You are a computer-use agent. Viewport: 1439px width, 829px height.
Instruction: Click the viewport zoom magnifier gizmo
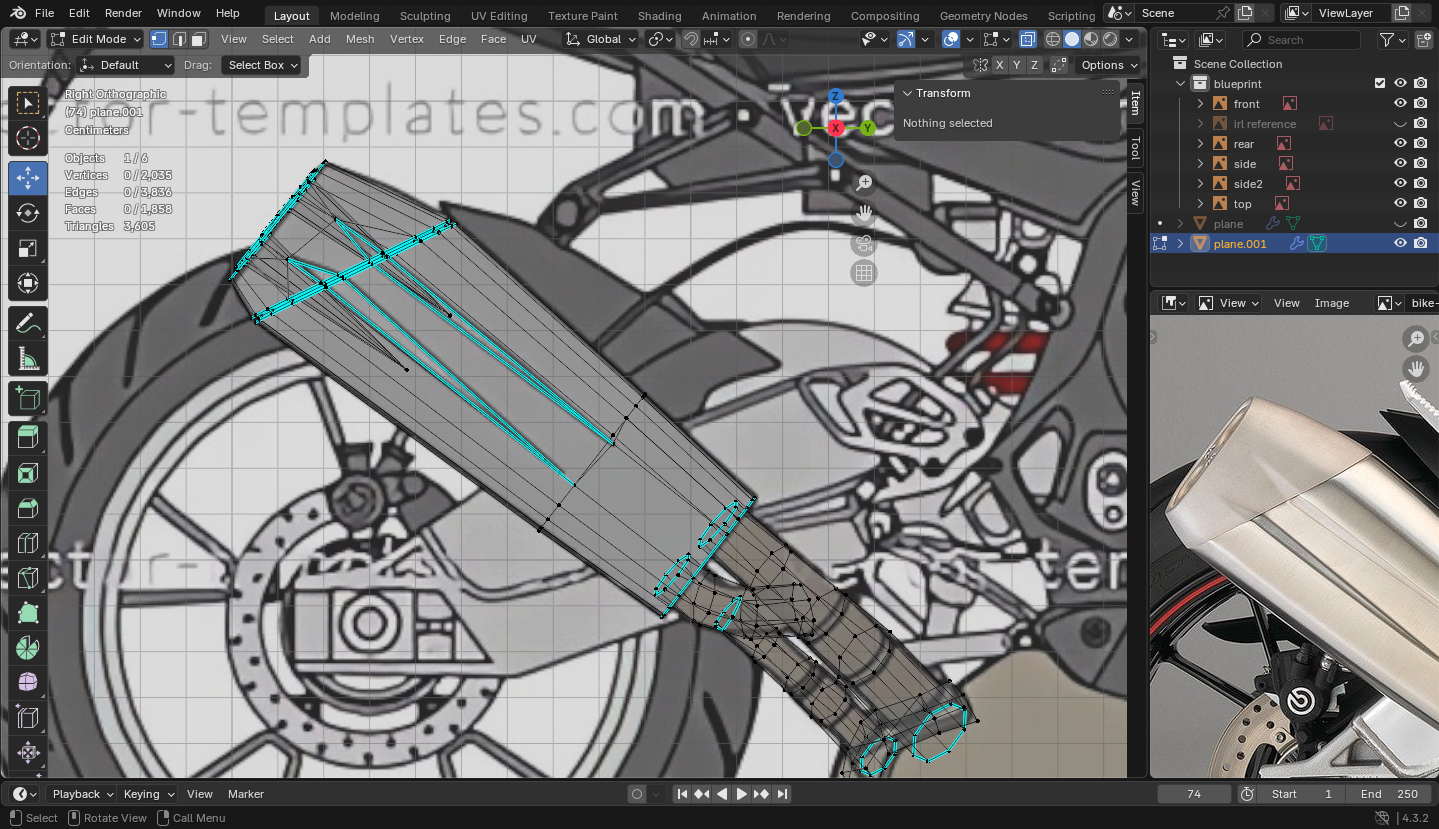pyautogui.click(x=864, y=183)
